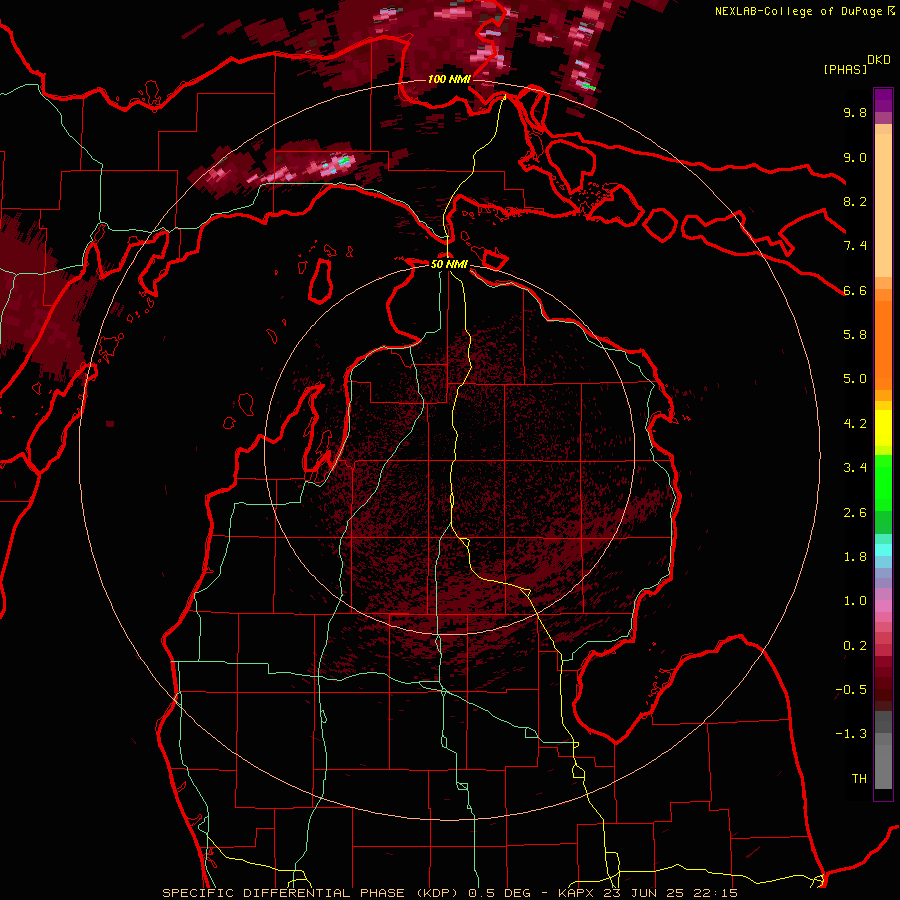Click the 23 JUN 25 22:15 timestamp
This screenshot has width=900, height=900.
pos(670,893)
